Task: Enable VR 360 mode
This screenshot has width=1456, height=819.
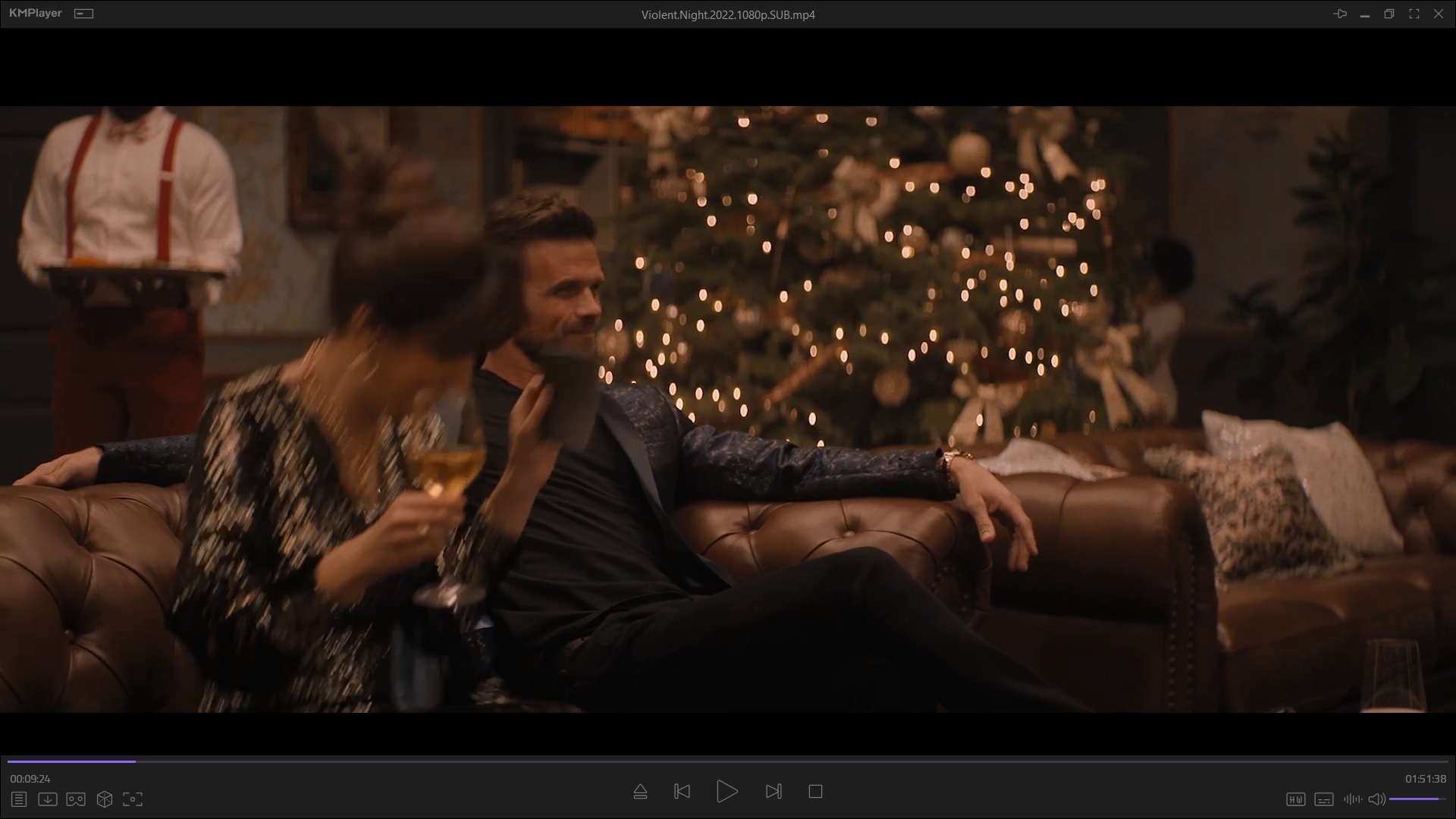Action: 76,799
